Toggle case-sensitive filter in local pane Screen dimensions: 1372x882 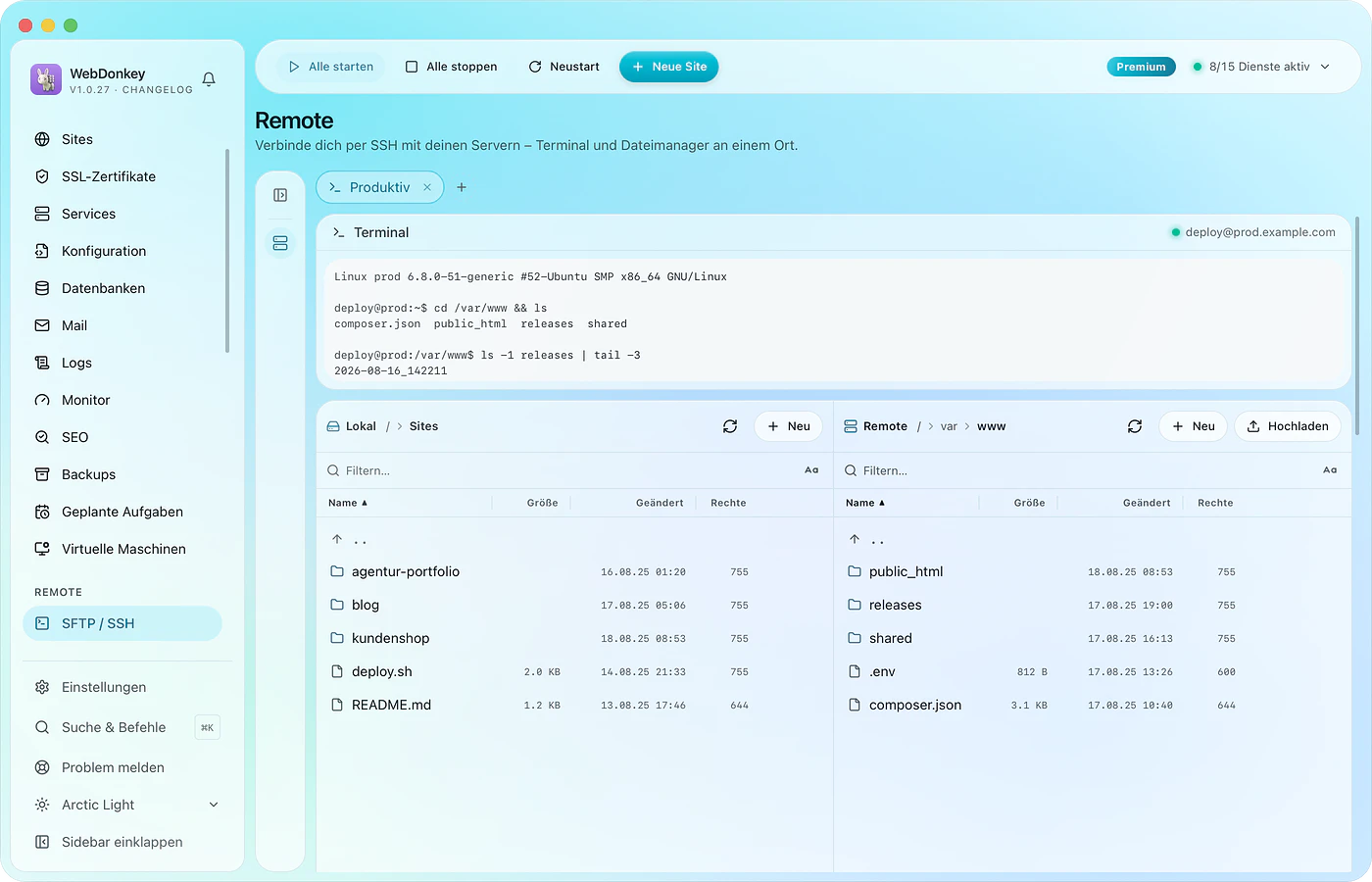(811, 470)
